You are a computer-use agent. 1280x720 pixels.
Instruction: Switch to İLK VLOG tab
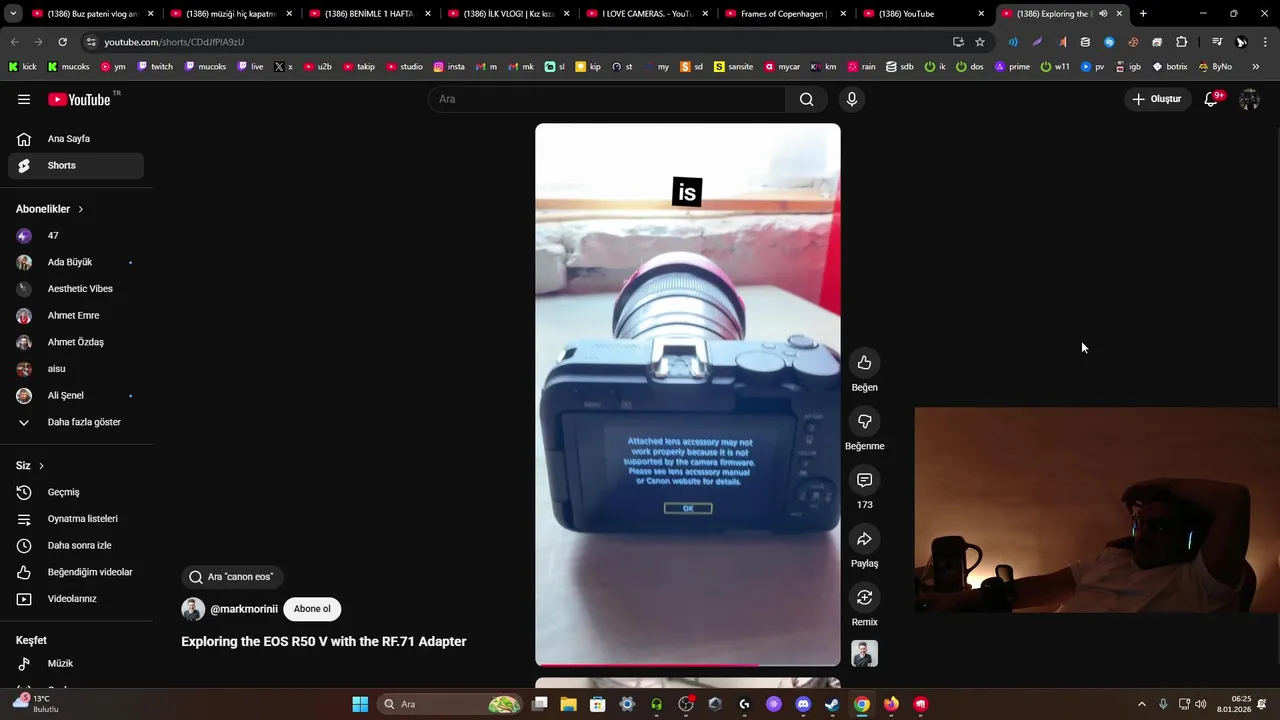coord(508,14)
